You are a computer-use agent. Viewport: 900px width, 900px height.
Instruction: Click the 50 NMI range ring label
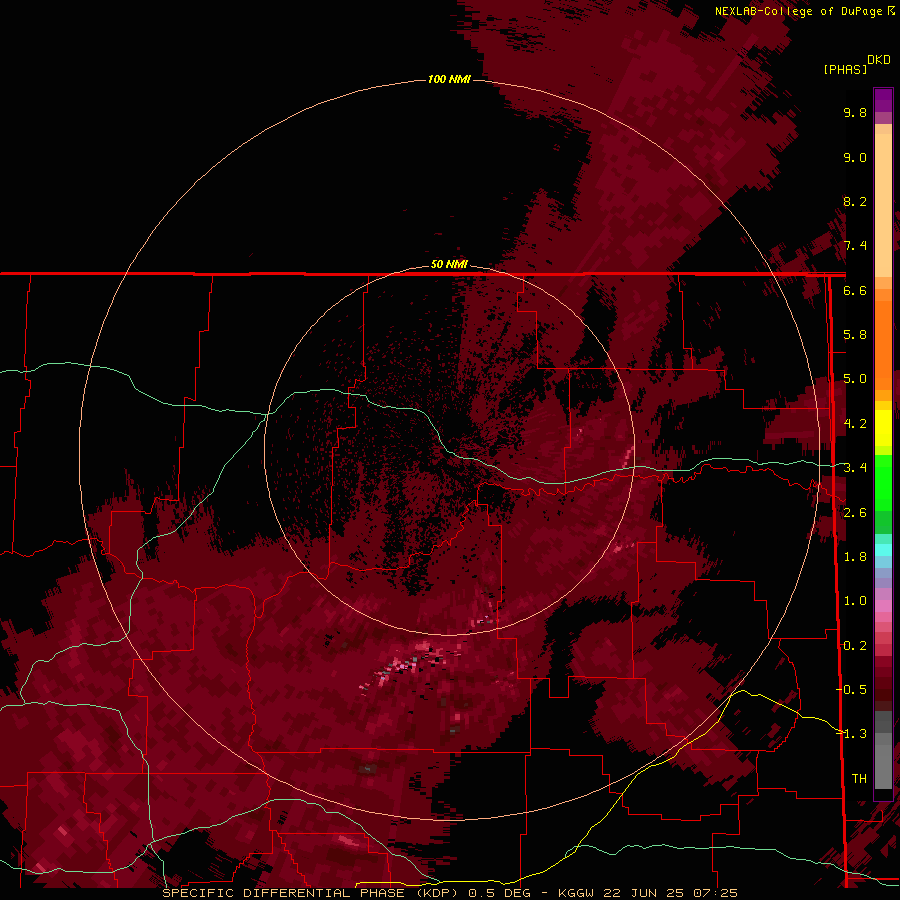tap(449, 264)
